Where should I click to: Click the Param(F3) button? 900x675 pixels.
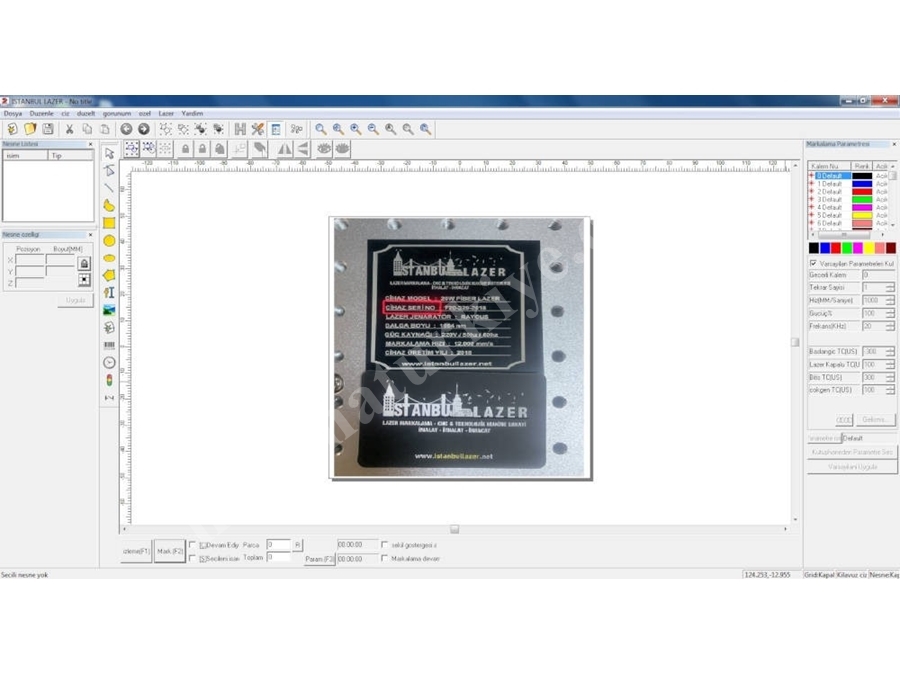tap(319, 559)
